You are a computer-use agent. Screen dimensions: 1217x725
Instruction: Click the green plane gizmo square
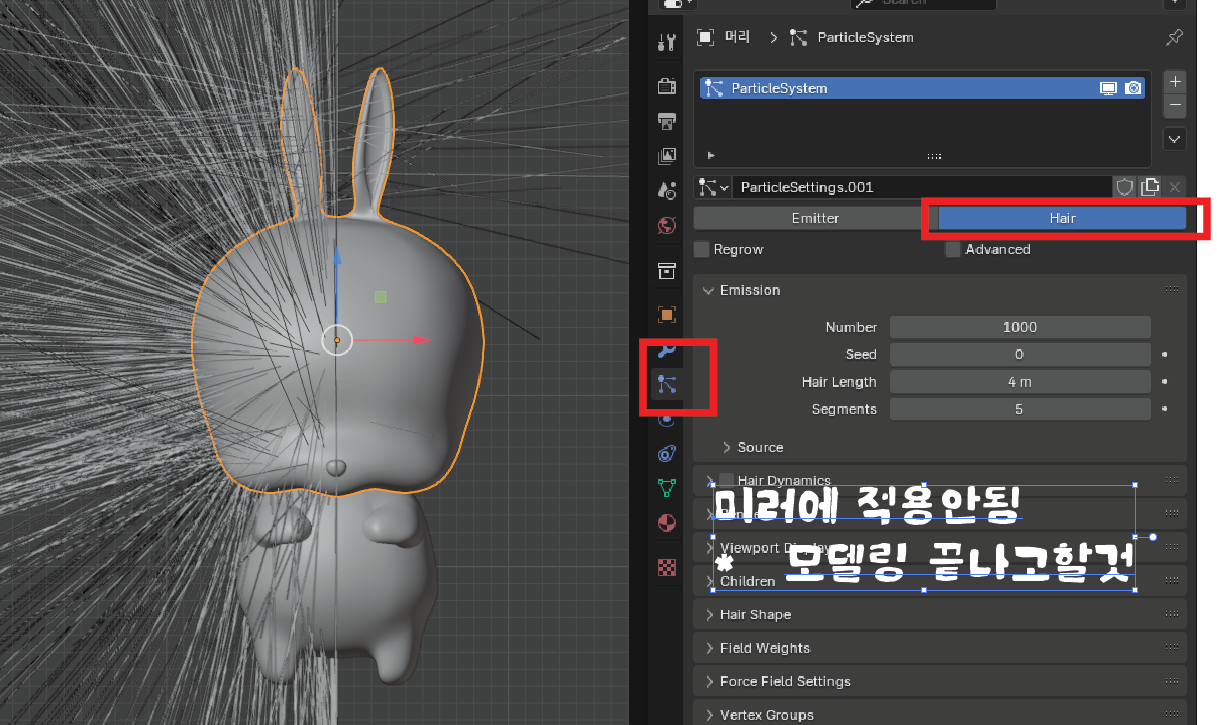click(x=380, y=297)
